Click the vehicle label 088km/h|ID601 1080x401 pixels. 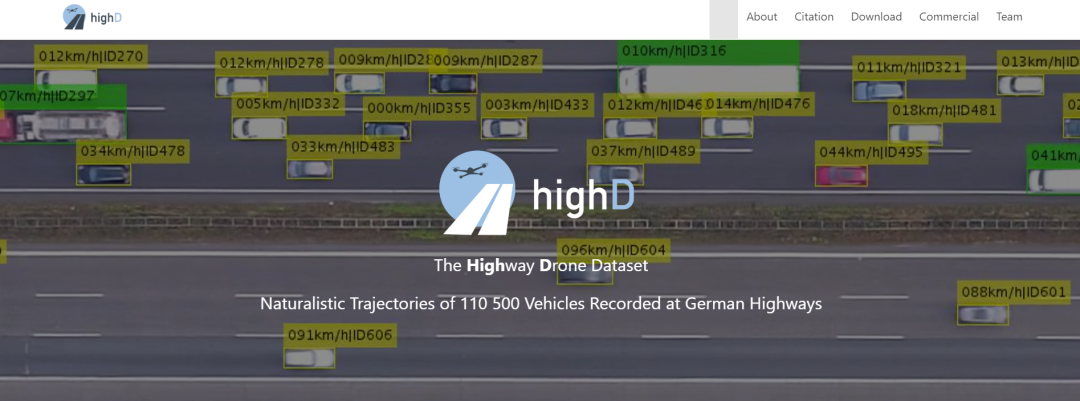pyautogui.click(x=1014, y=293)
